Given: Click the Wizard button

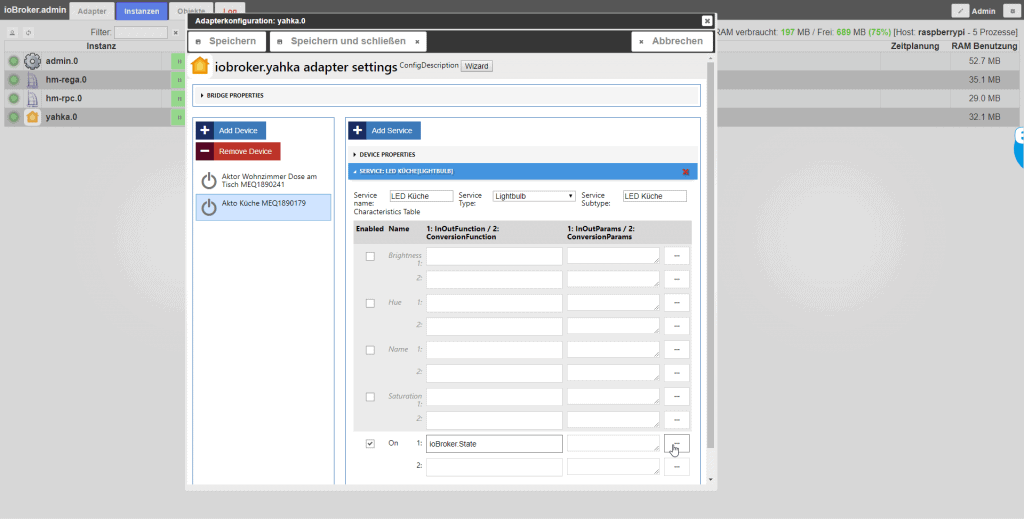Looking at the screenshot, I should pyautogui.click(x=477, y=66).
